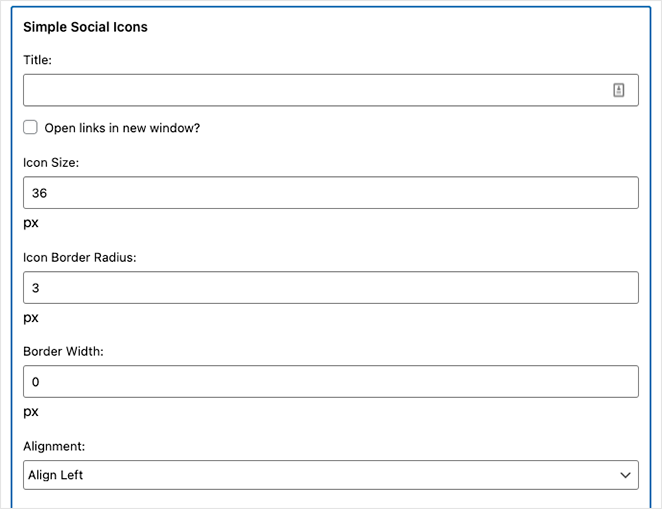Click the 'Border Width:' label
Image resolution: width=662 pixels, height=509 pixels.
pyautogui.click(x=63, y=351)
